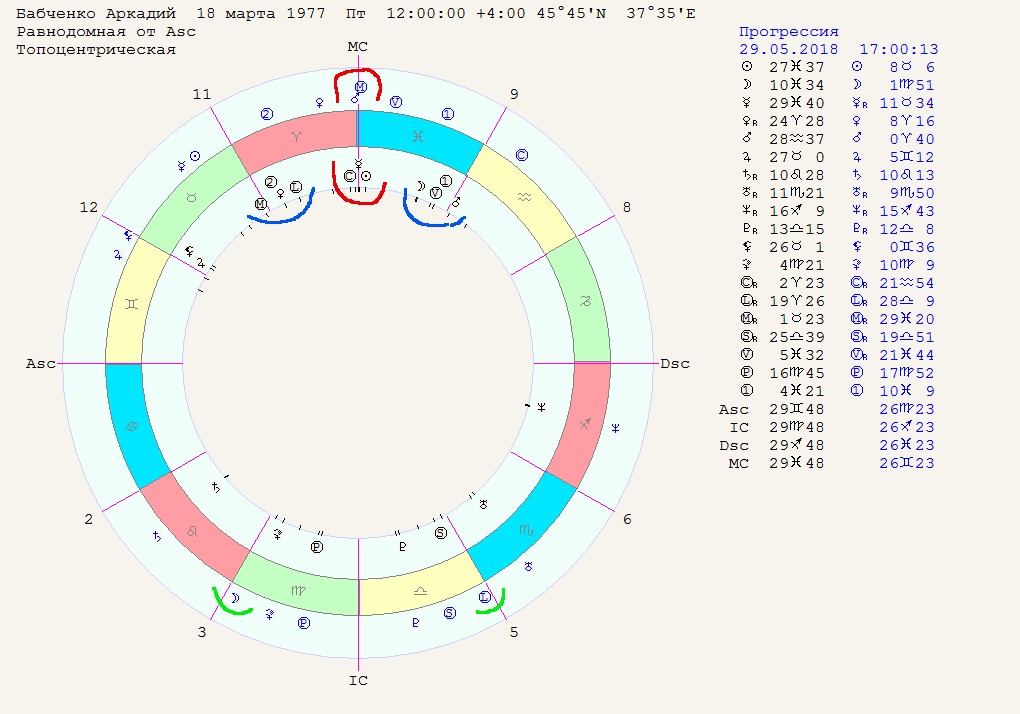The image size is (1020, 714).
Task: Select the blue progressed Neptune in outer ring
Action: [617, 427]
